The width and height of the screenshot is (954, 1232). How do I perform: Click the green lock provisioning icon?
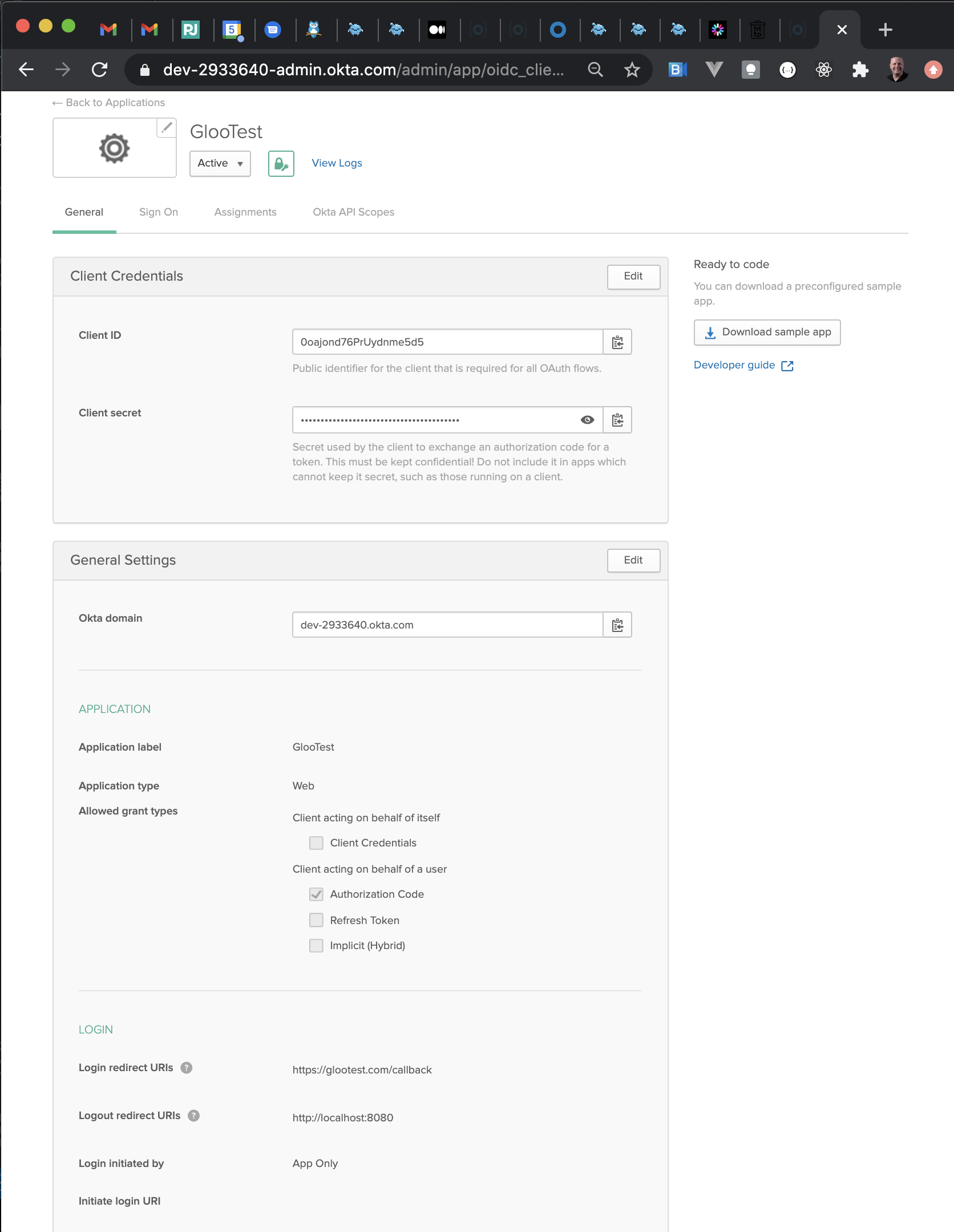[x=281, y=164]
